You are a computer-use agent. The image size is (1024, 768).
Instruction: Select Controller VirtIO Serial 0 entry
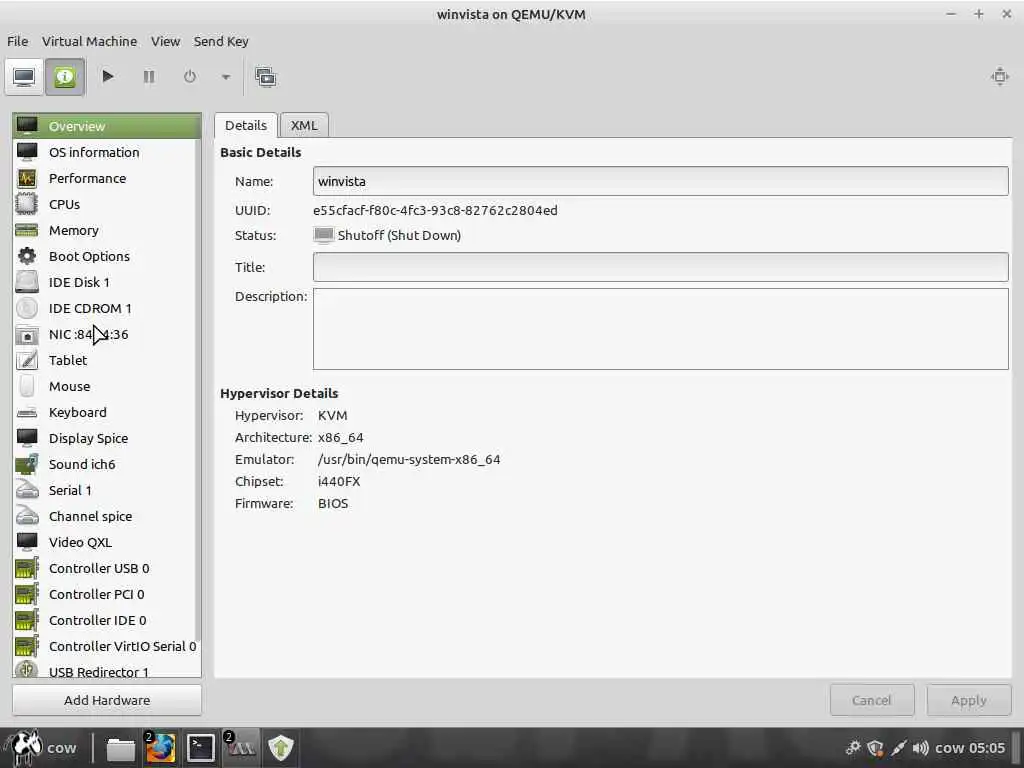click(x=106, y=647)
